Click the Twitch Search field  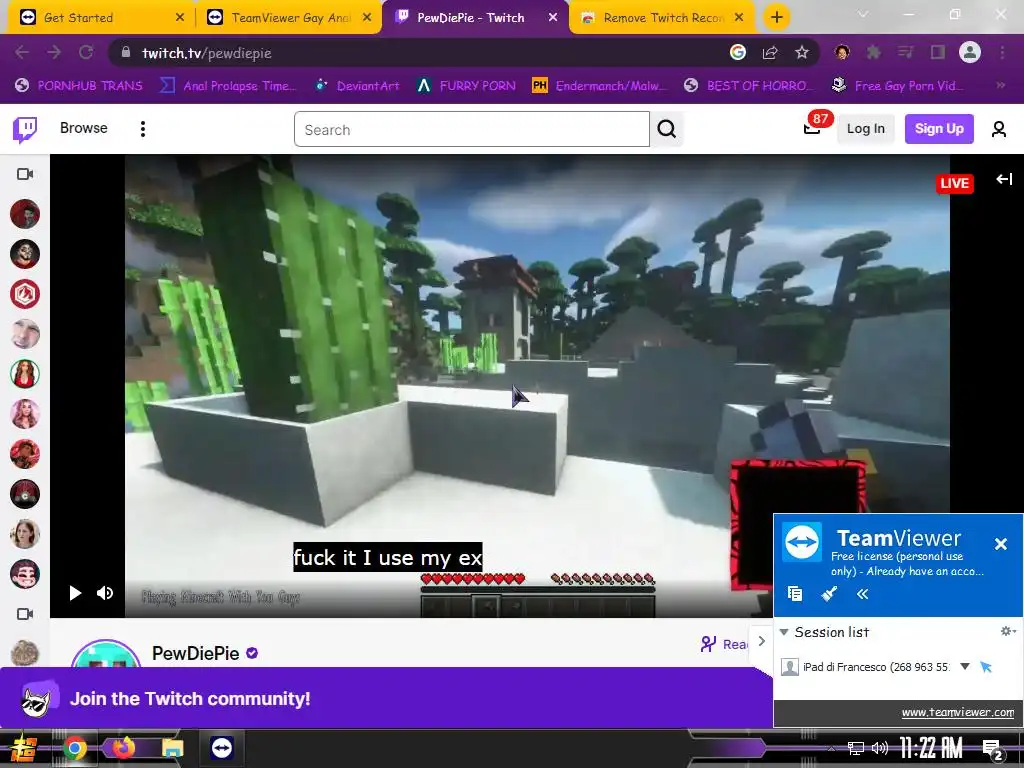pyautogui.click(x=472, y=129)
